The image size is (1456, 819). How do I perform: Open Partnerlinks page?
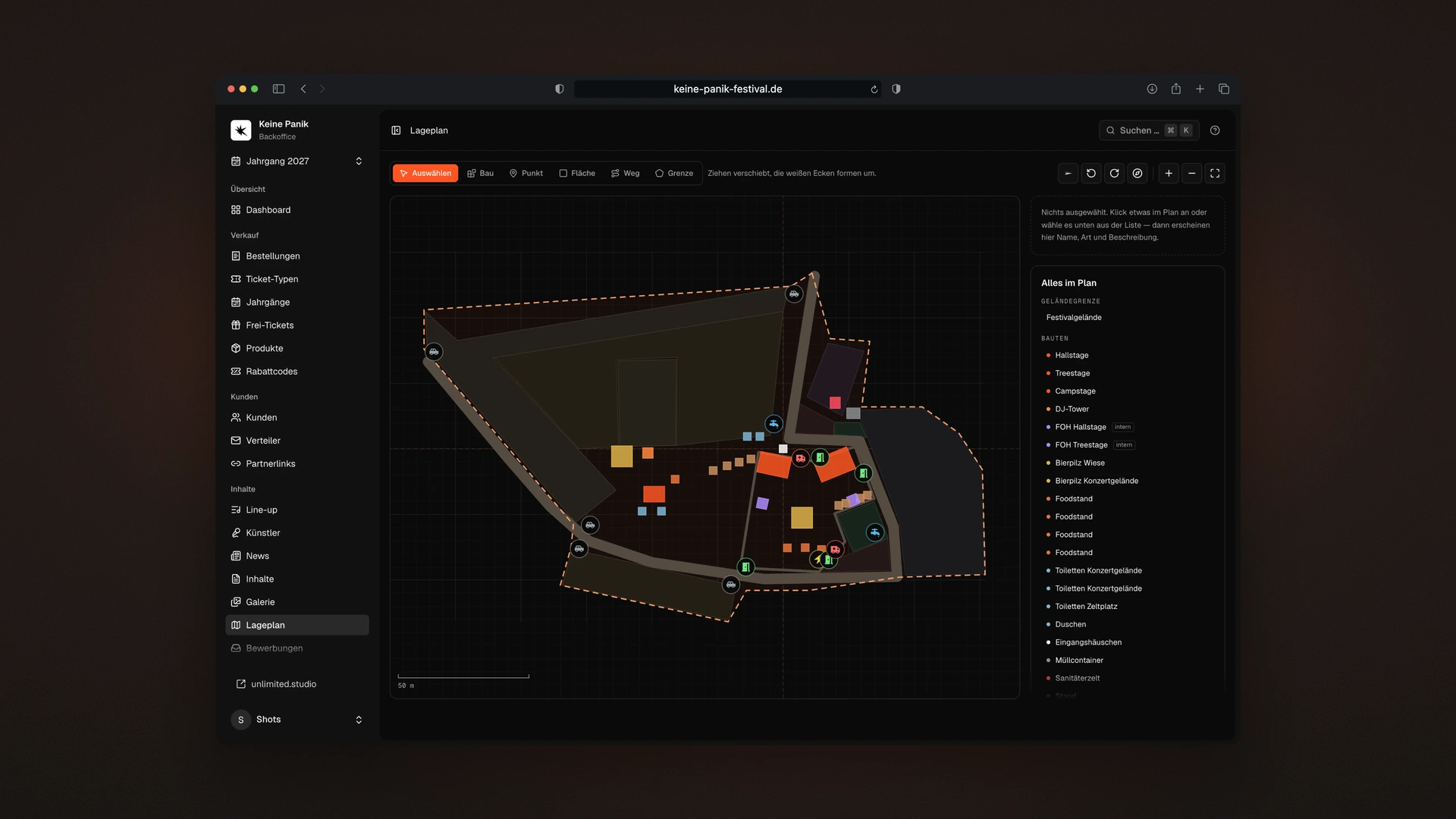[x=297, y=463]
